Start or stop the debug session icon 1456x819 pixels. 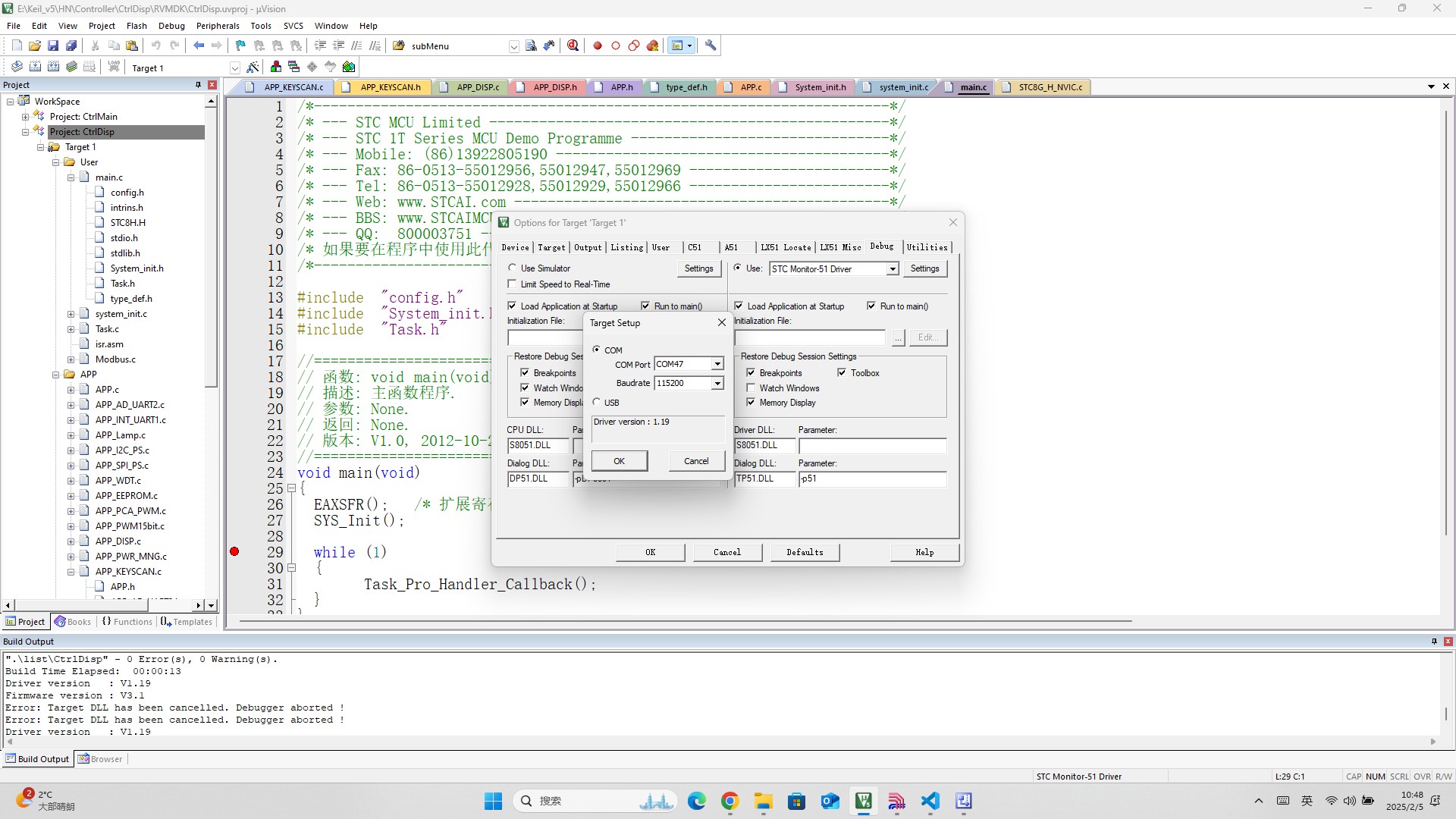[573, 45]
